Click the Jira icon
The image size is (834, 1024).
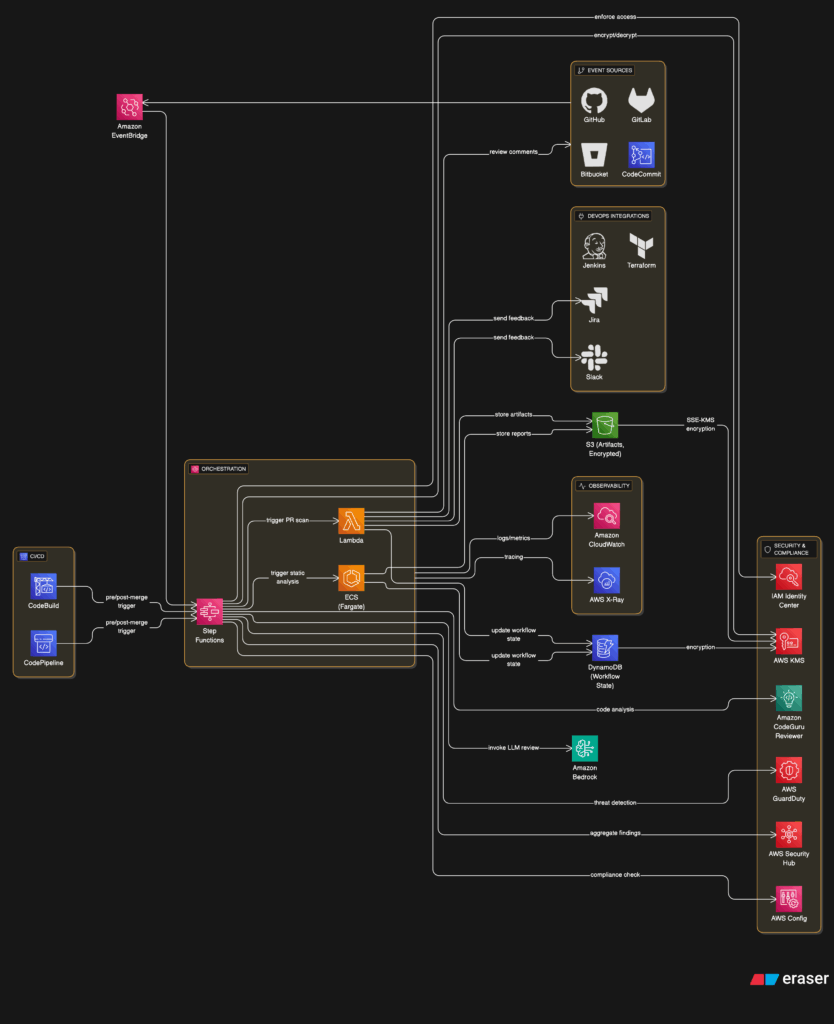tap(594, 300)
